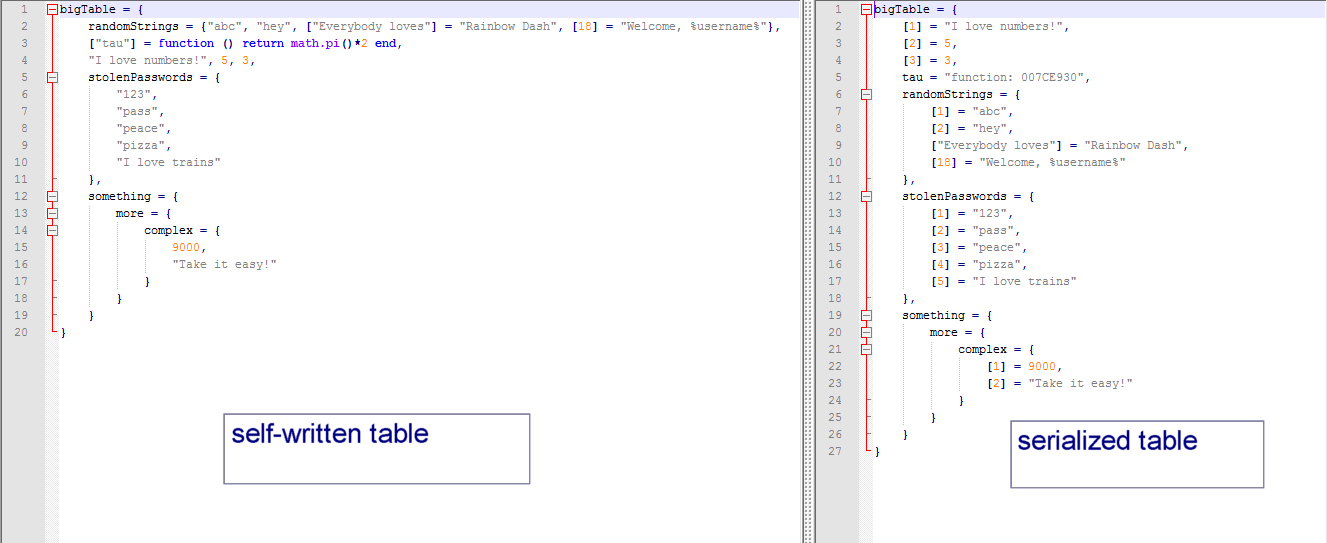Viewport: 1327px width, 543px height.
Task: Click unindexed "Take it easy!" in left pane
Action: 224,264
